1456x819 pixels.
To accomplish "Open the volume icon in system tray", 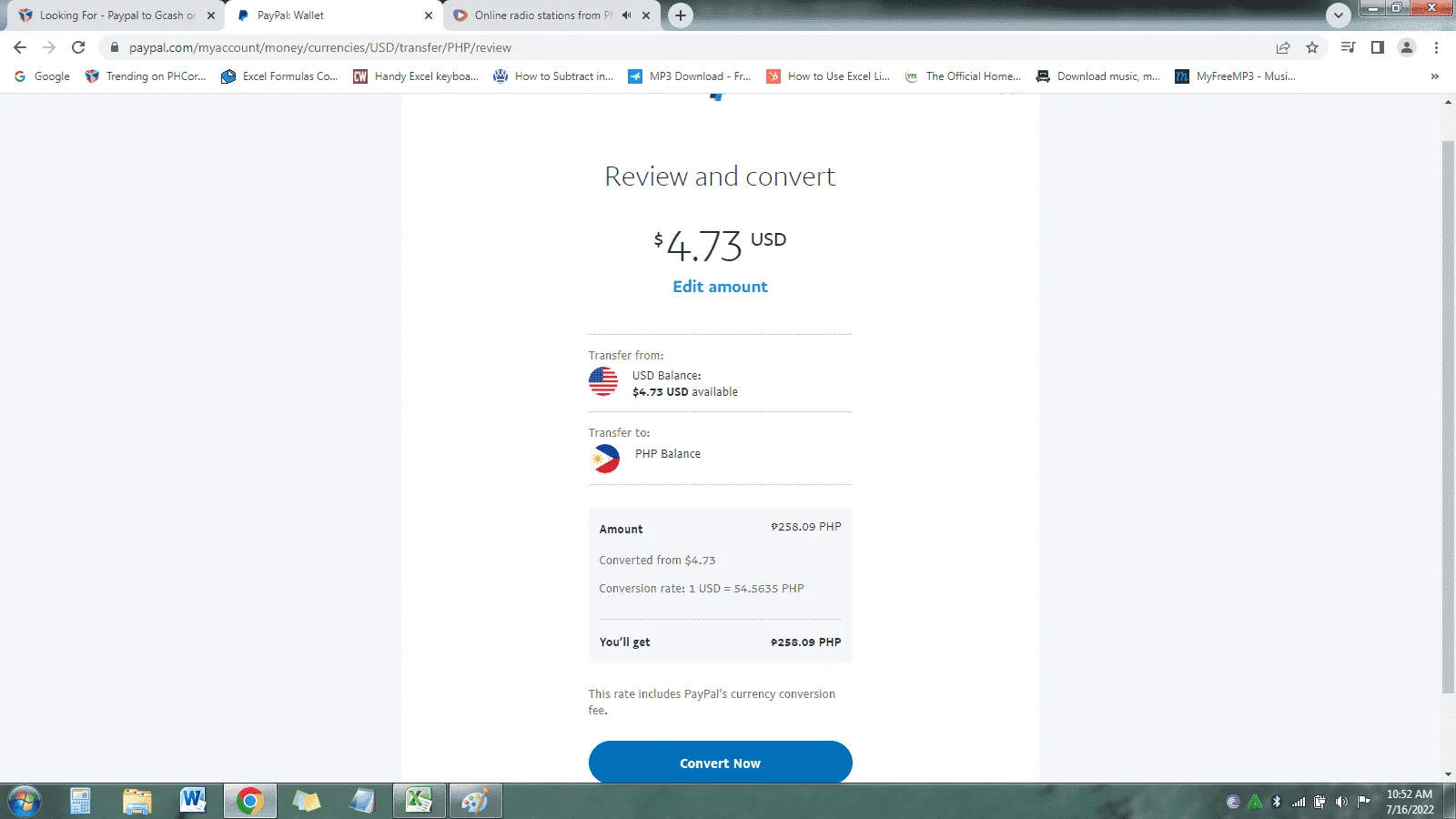I will pos(1341,802).
